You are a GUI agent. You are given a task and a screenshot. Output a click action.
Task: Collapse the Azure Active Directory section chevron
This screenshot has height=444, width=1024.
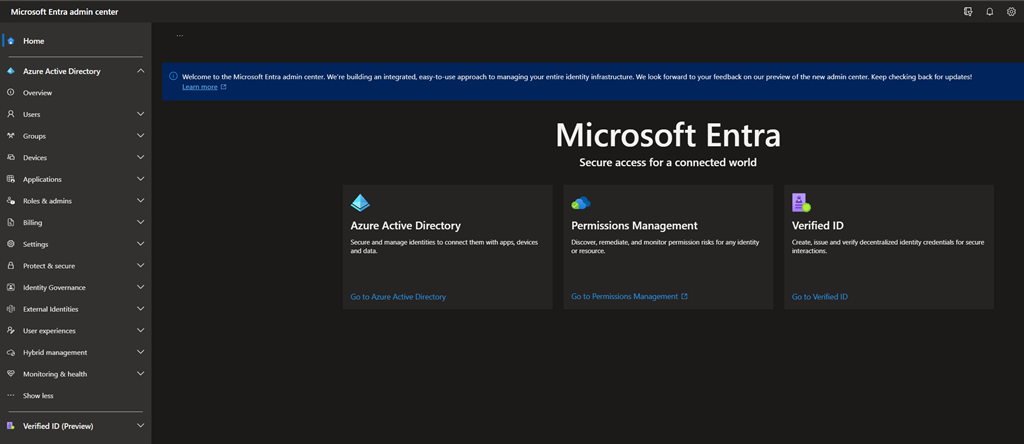click(x=141, y=71)
